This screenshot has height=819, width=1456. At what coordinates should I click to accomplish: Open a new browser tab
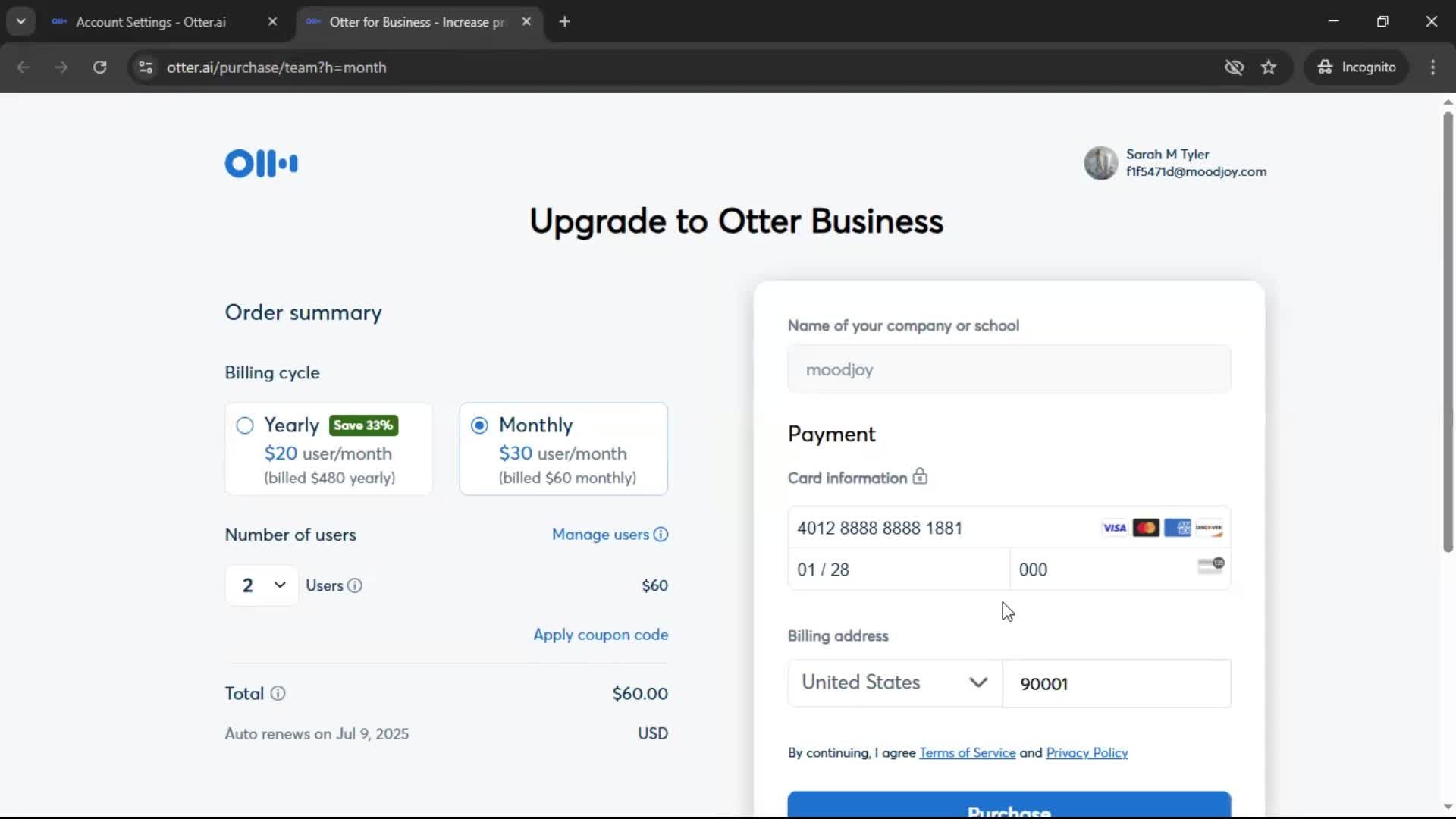[x=564, y=22]
